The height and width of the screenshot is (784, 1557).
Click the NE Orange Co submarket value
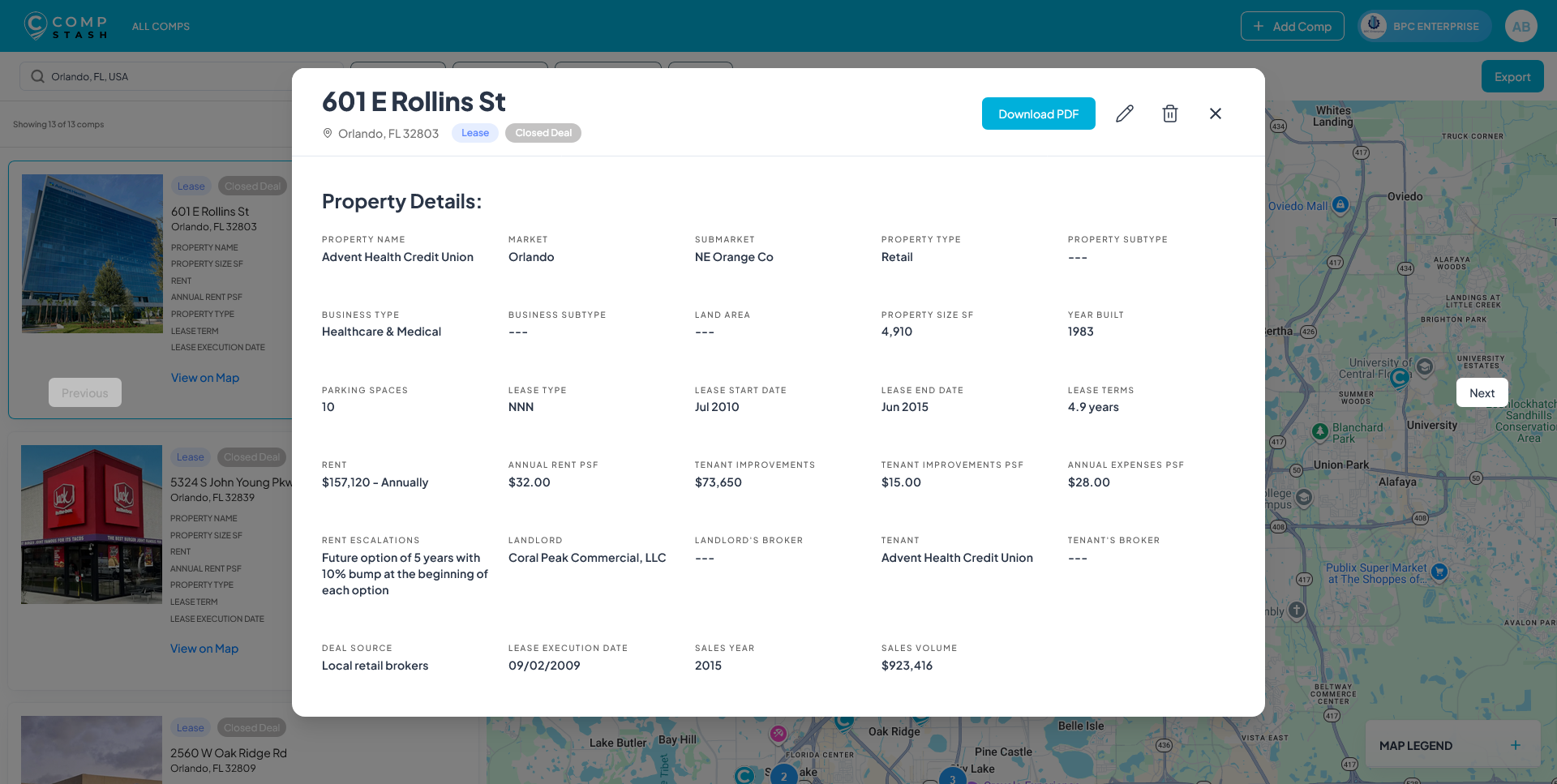pos(734,257)
